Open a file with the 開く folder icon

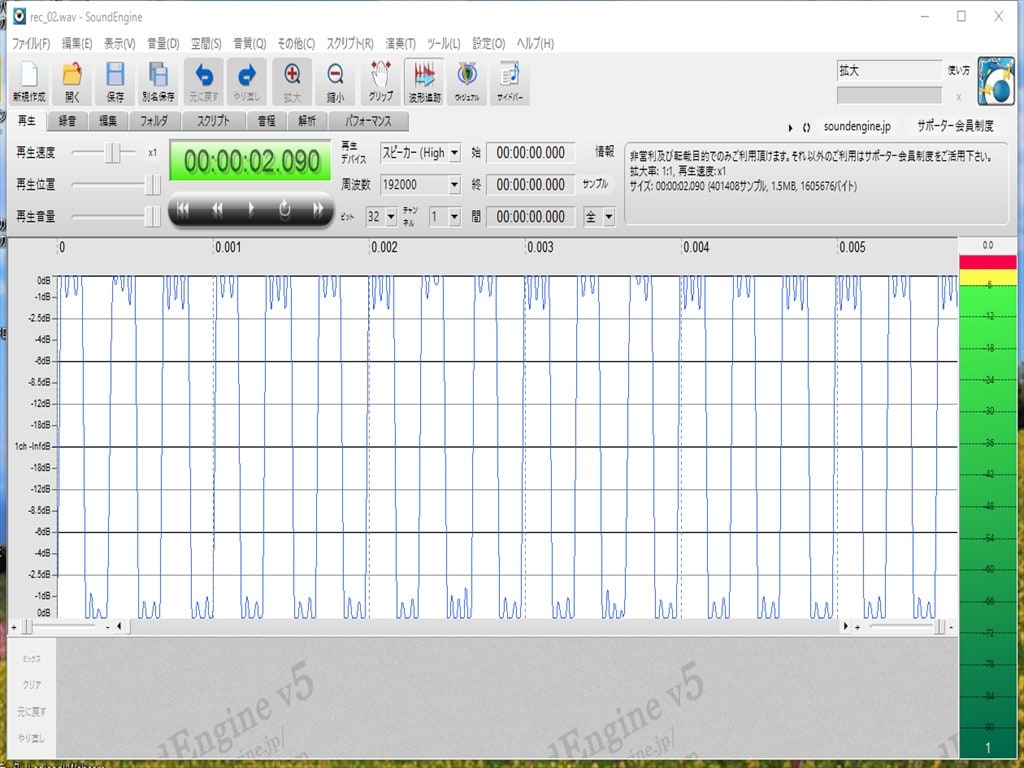pos(71,80)
